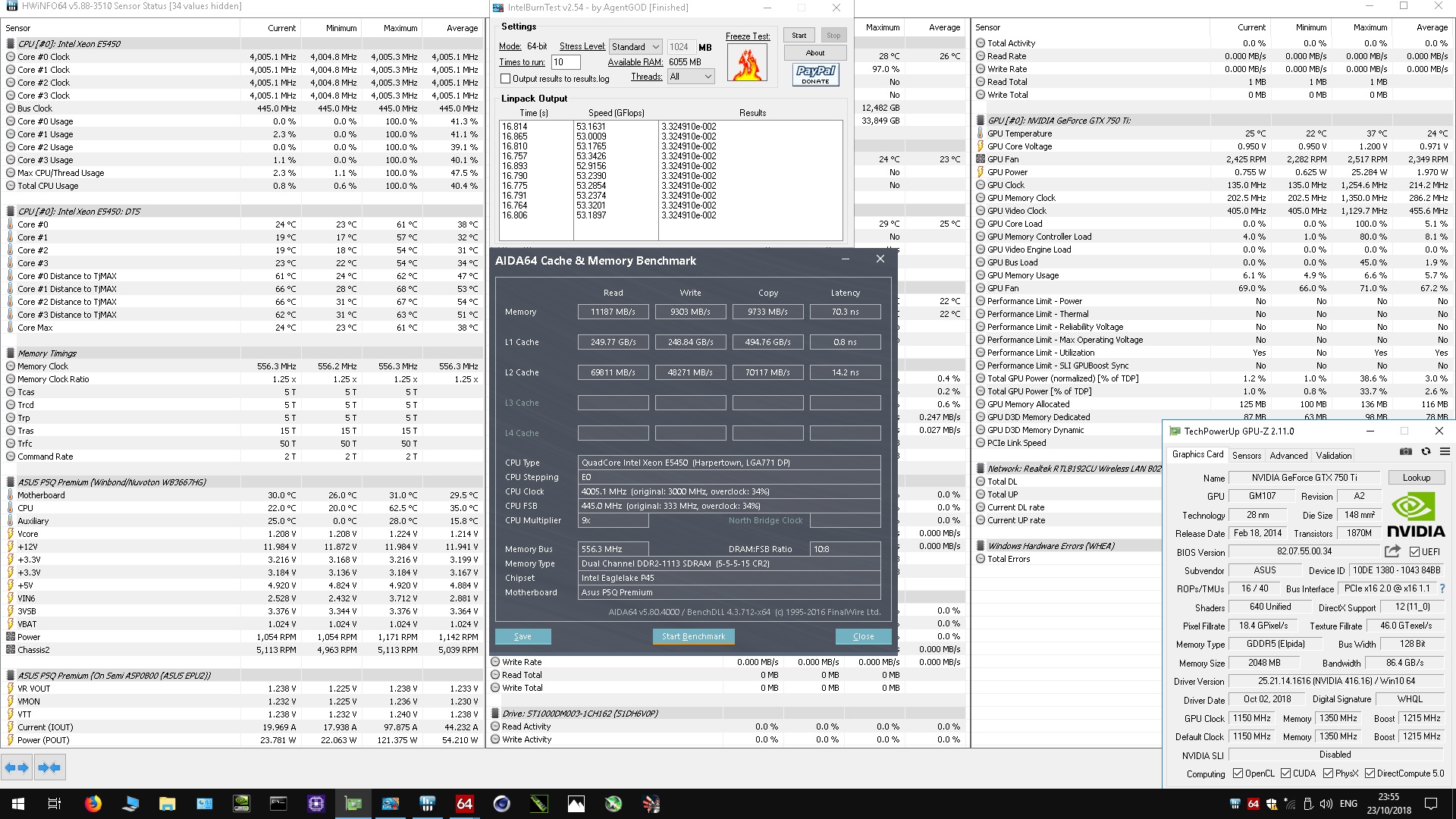1456x819 pixels.
Task: Switch to GPU-Z Sensors tab
Action: click(x=1247, y=456)
